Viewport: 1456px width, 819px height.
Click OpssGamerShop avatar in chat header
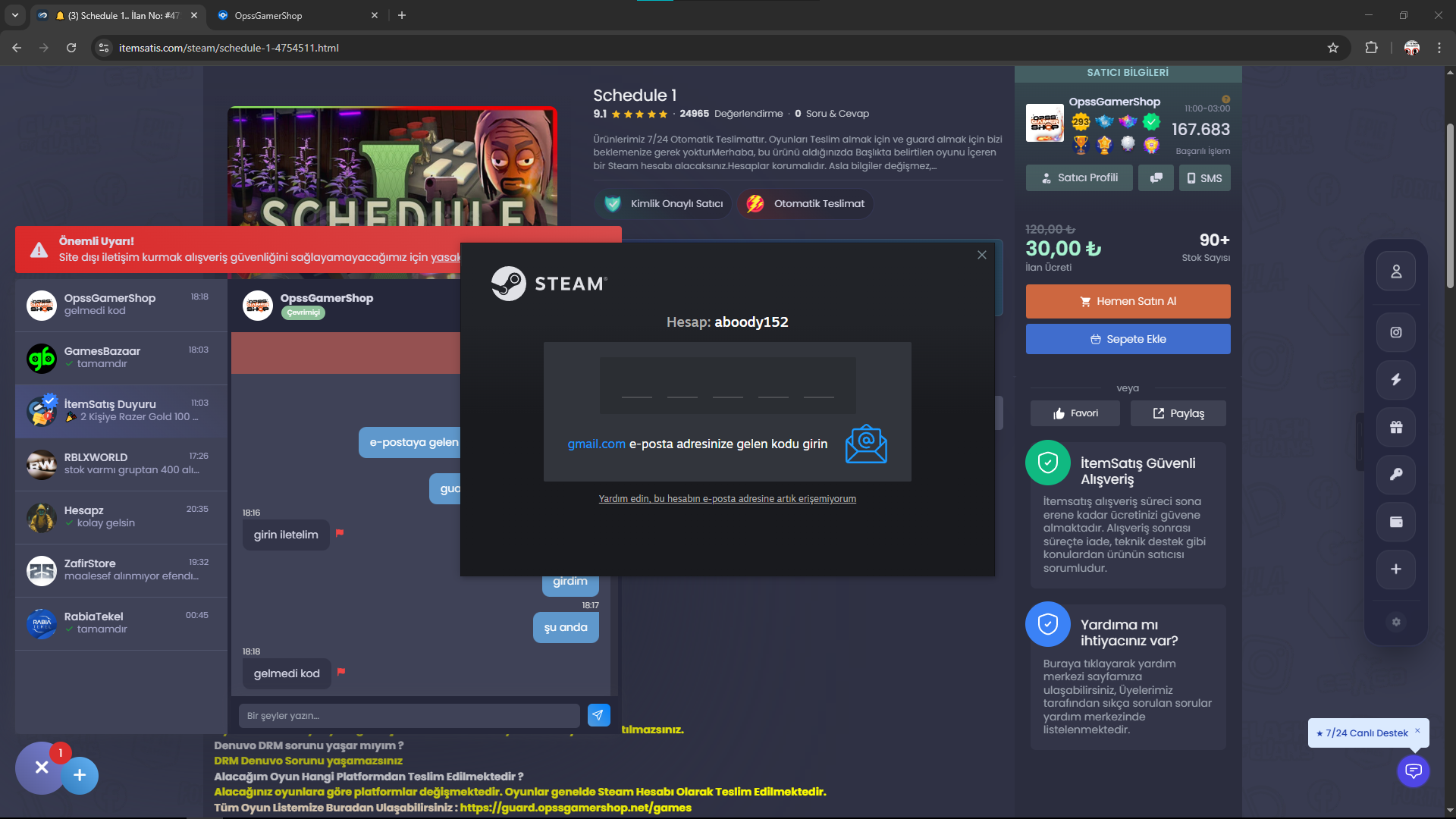(258, 306)
